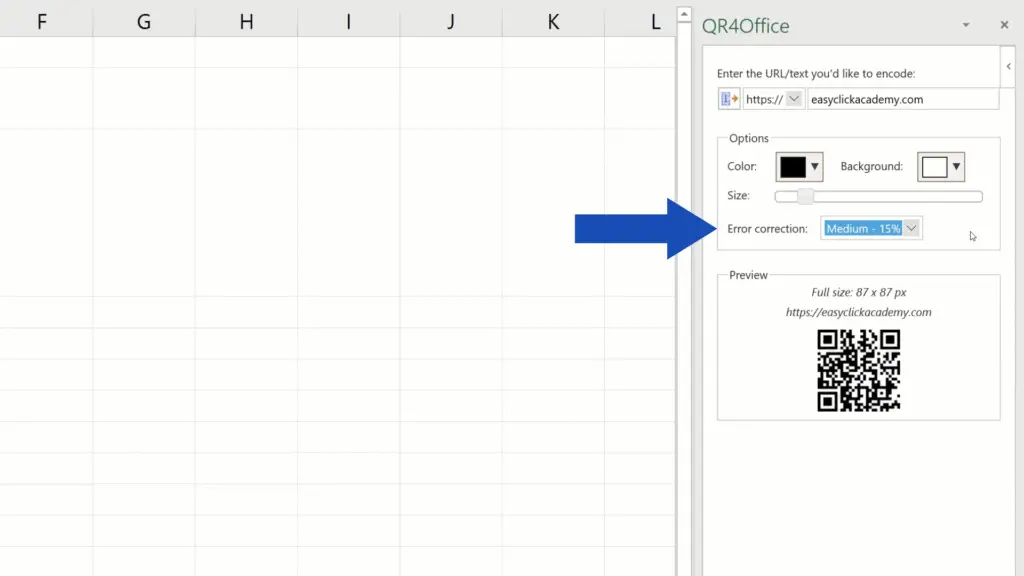This screenshot has height=576, width=1024.
Task: Select column J header
Action: click(451, 22)
